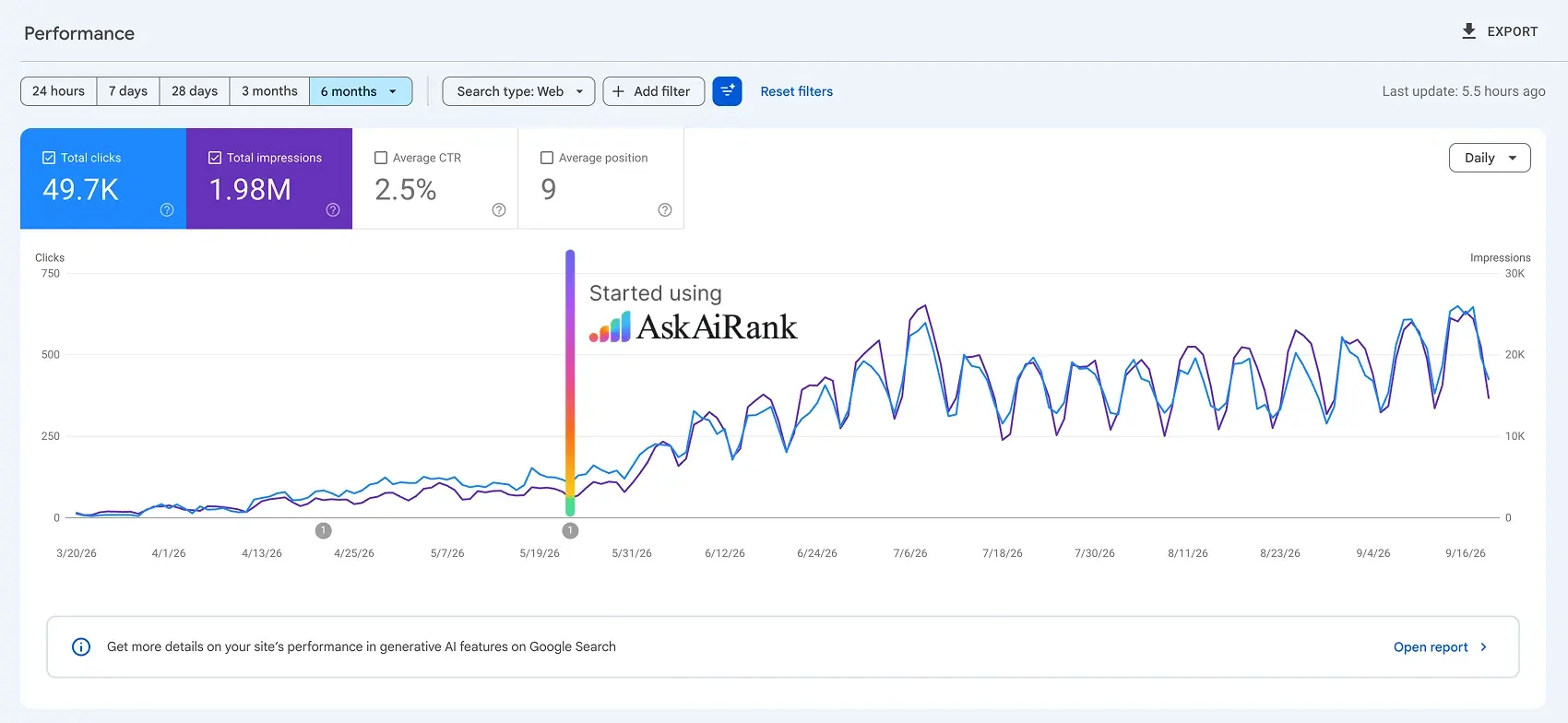
Task: Show help for Average position
Action: point(665,210)
